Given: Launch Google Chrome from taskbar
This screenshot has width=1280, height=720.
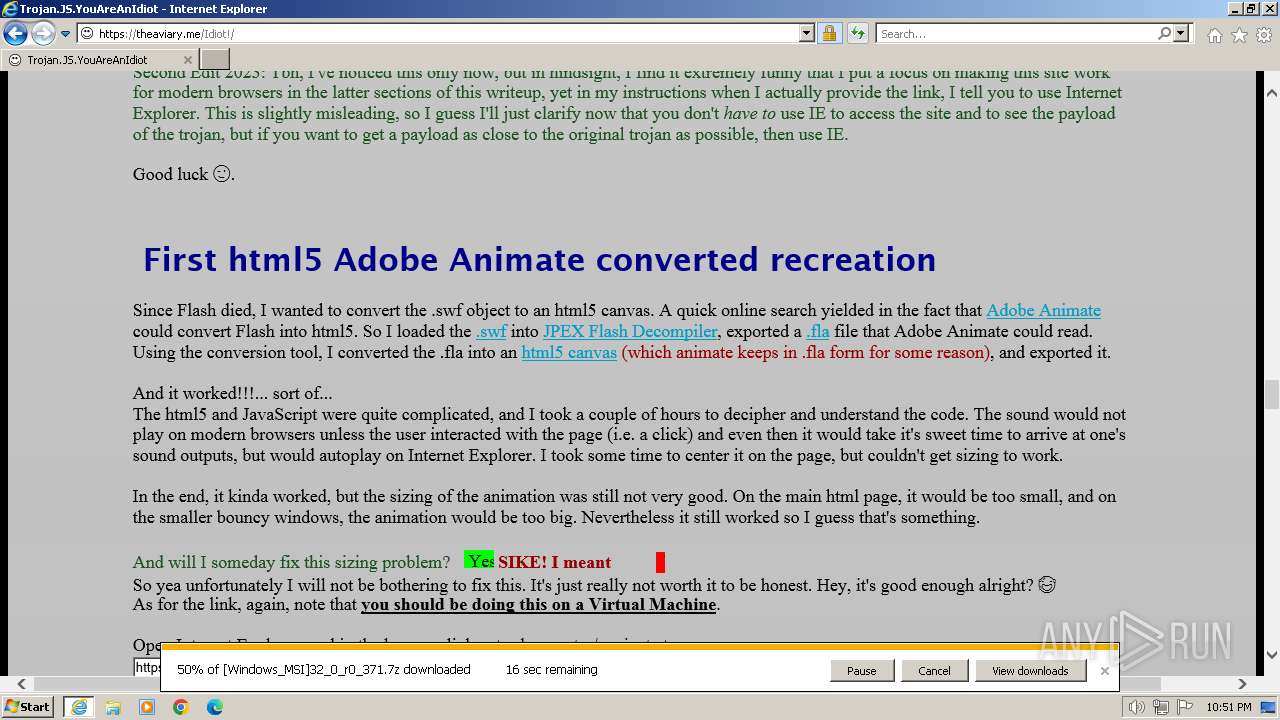Looking at the screenshot, I should (x=181, y=707).
